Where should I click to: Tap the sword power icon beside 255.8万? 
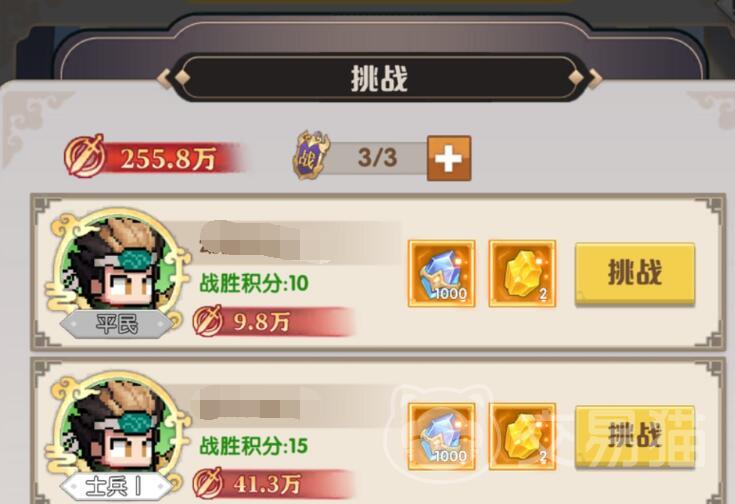point(85,156)
